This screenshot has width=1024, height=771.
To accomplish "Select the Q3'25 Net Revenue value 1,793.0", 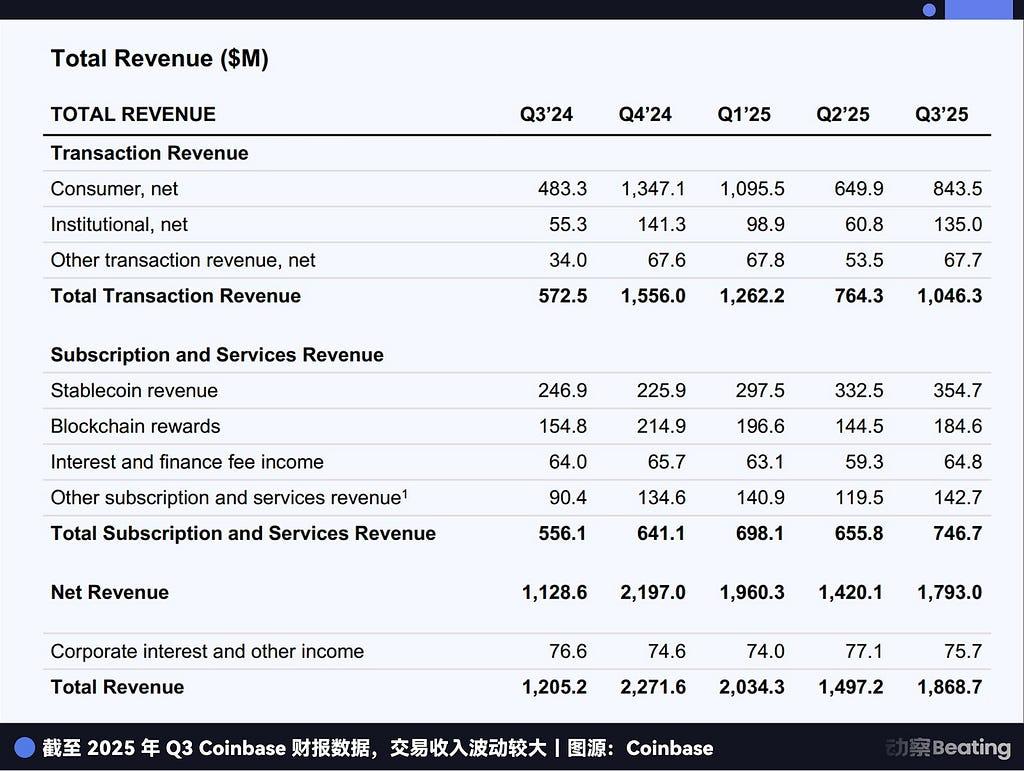I will 949,593.
